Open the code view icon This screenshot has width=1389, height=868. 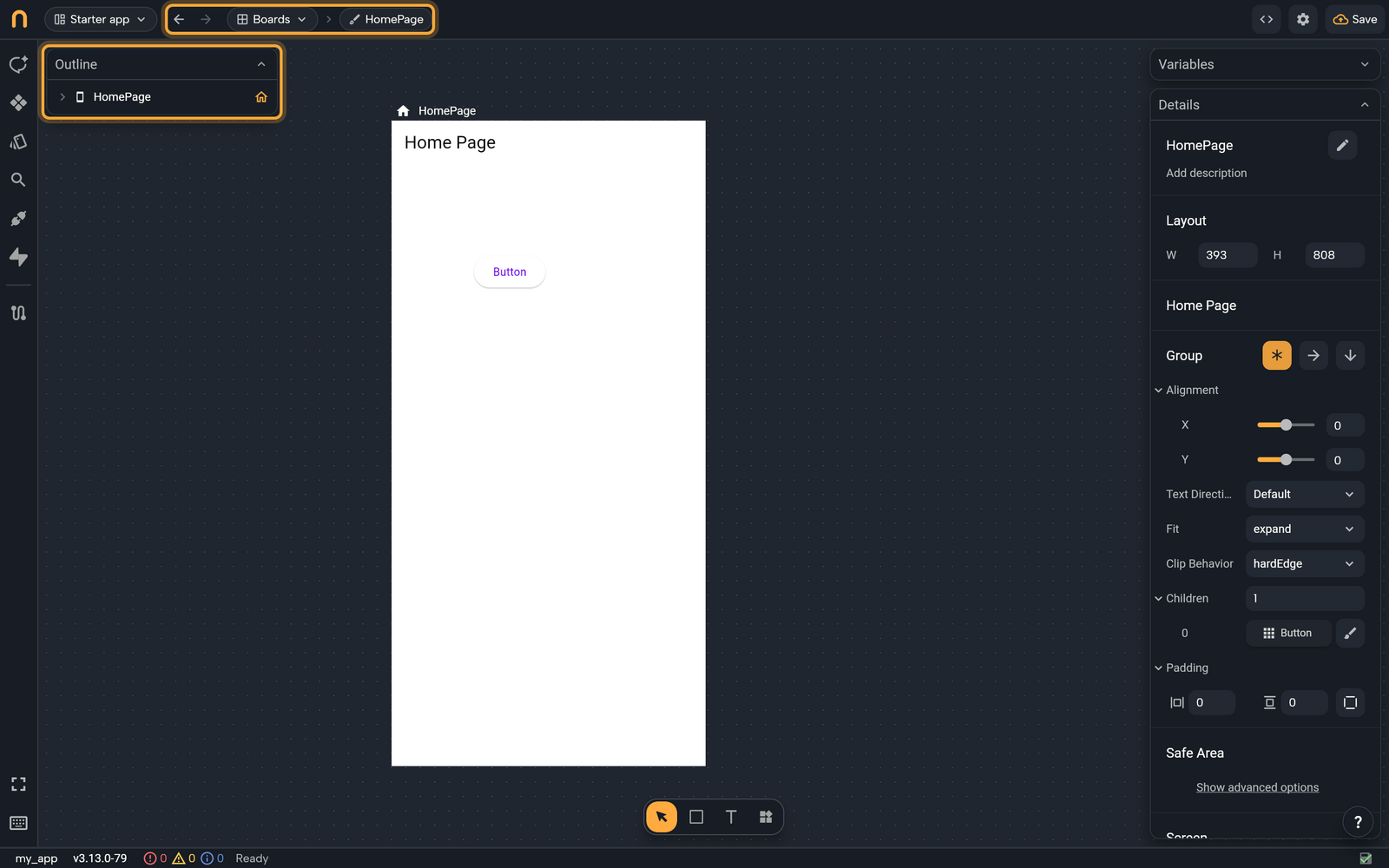1267,19
